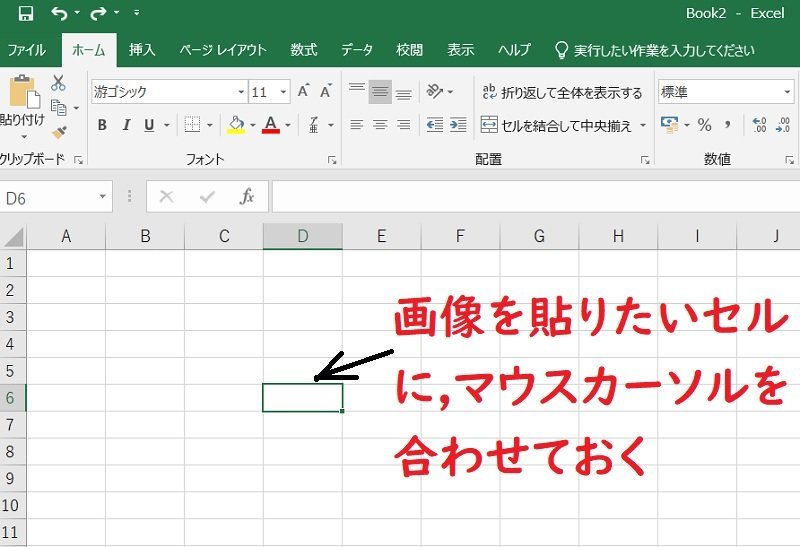Switch to the 数式 tab
The height and width of the screenshot is (547, 800).
(x=304, y=50)
